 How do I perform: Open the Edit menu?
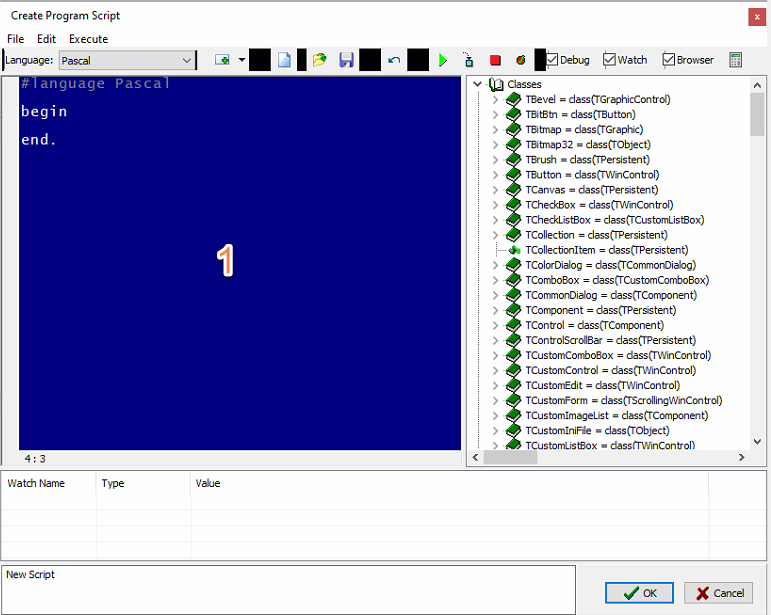click(x=46, y=39)
